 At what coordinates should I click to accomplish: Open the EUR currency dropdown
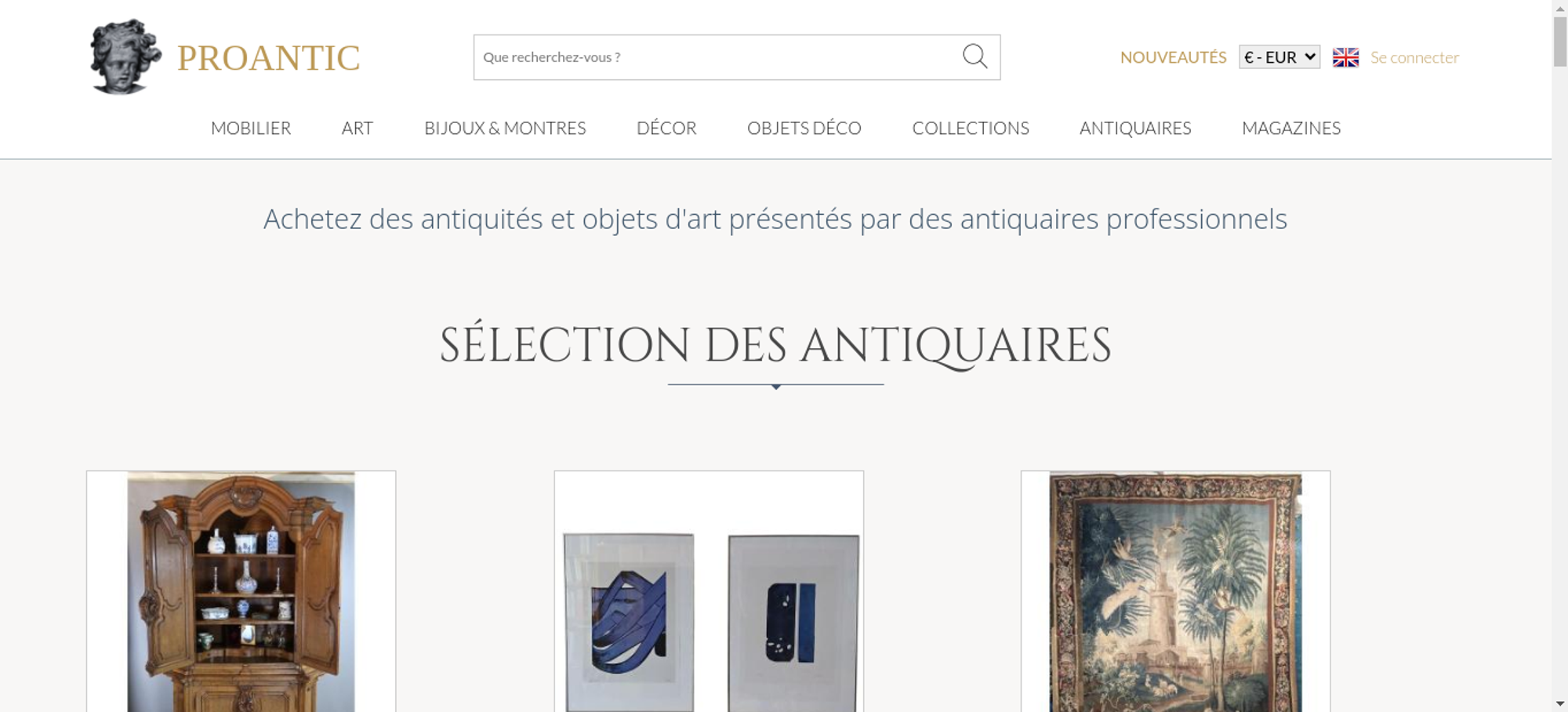(x=1279, y=57)
